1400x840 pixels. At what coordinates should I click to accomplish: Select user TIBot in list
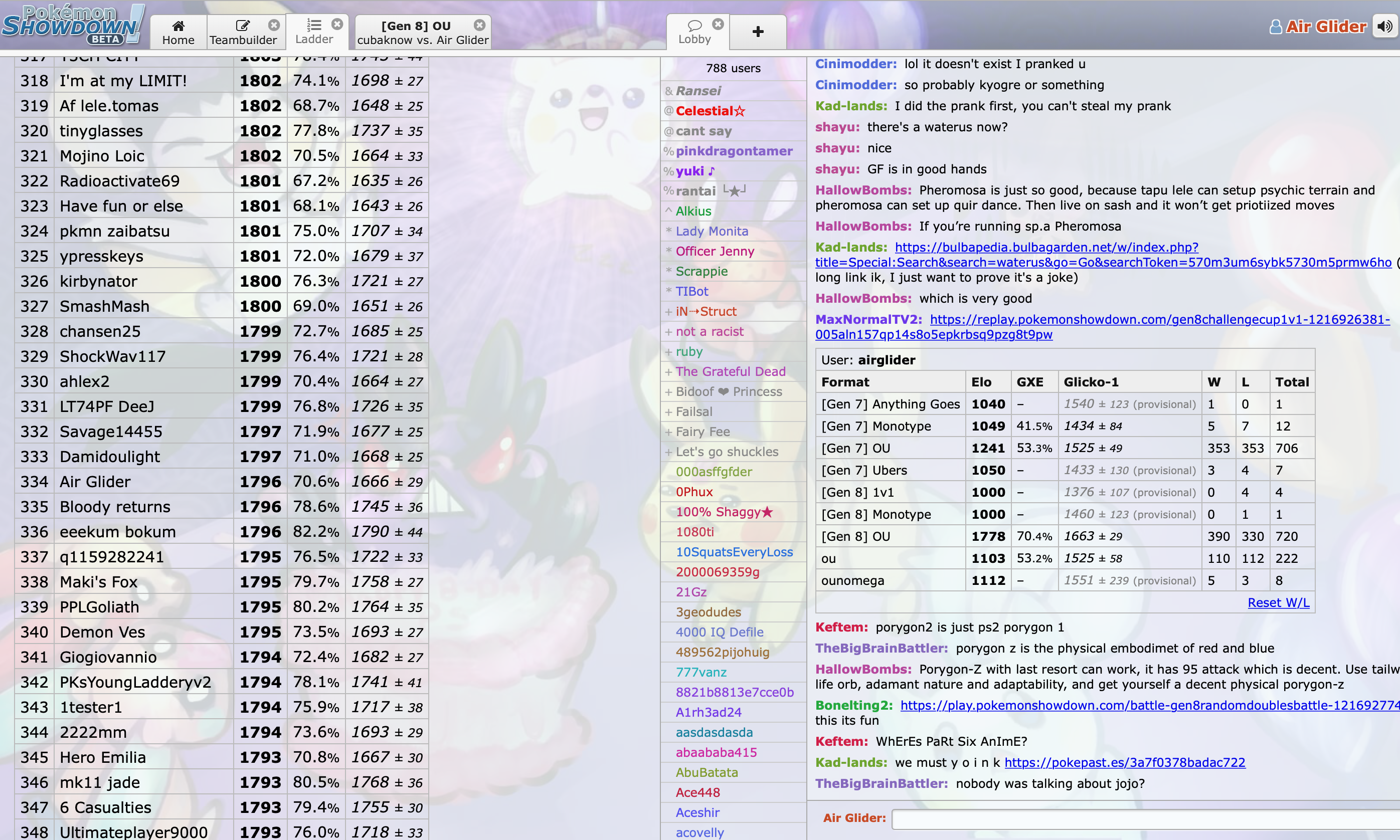click(x=734, y=292)
